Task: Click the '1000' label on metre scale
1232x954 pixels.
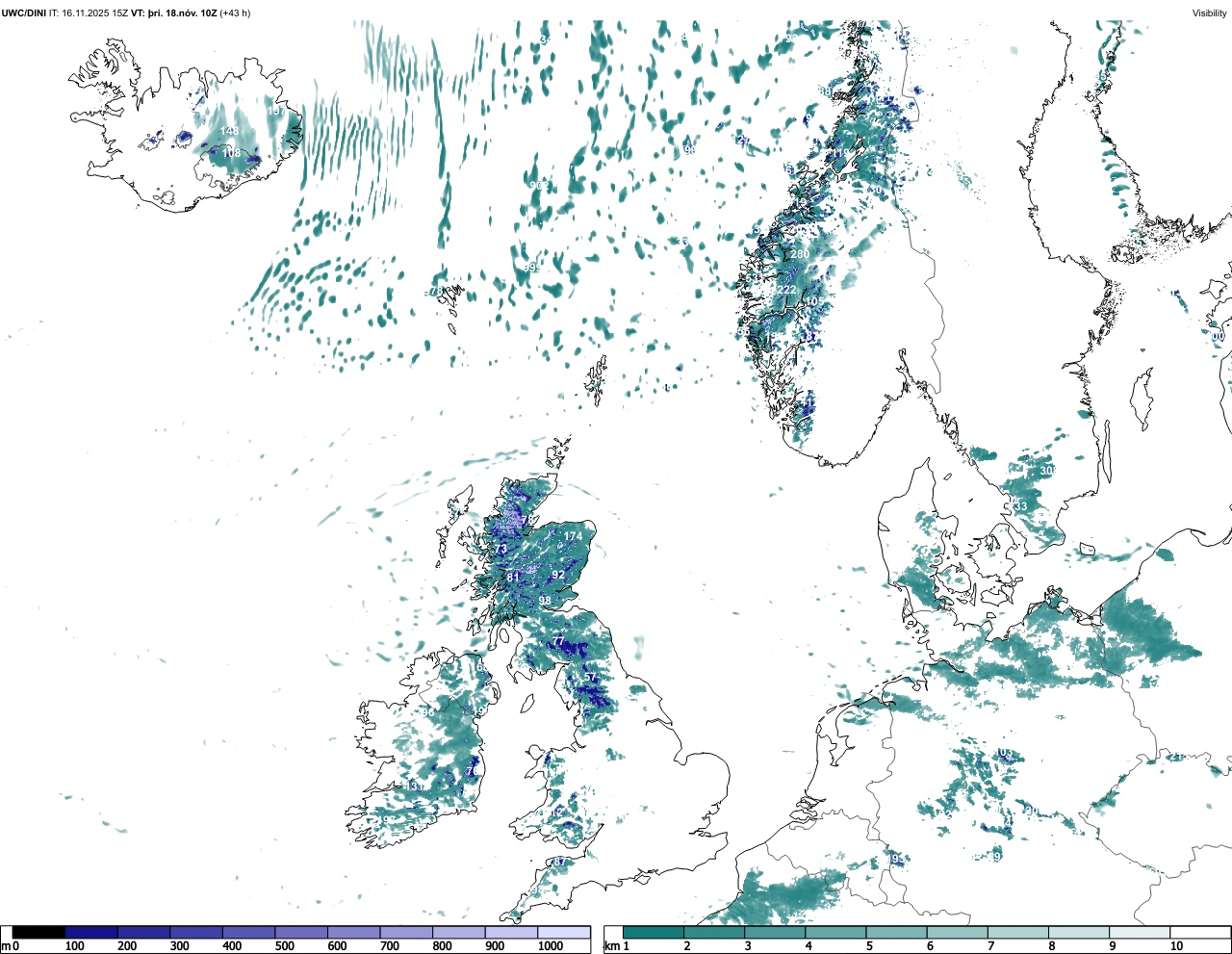Action: pos(551,946)
